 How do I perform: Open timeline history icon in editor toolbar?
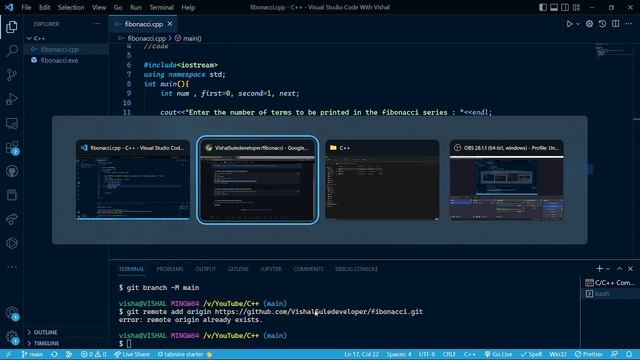click(602, 24)
